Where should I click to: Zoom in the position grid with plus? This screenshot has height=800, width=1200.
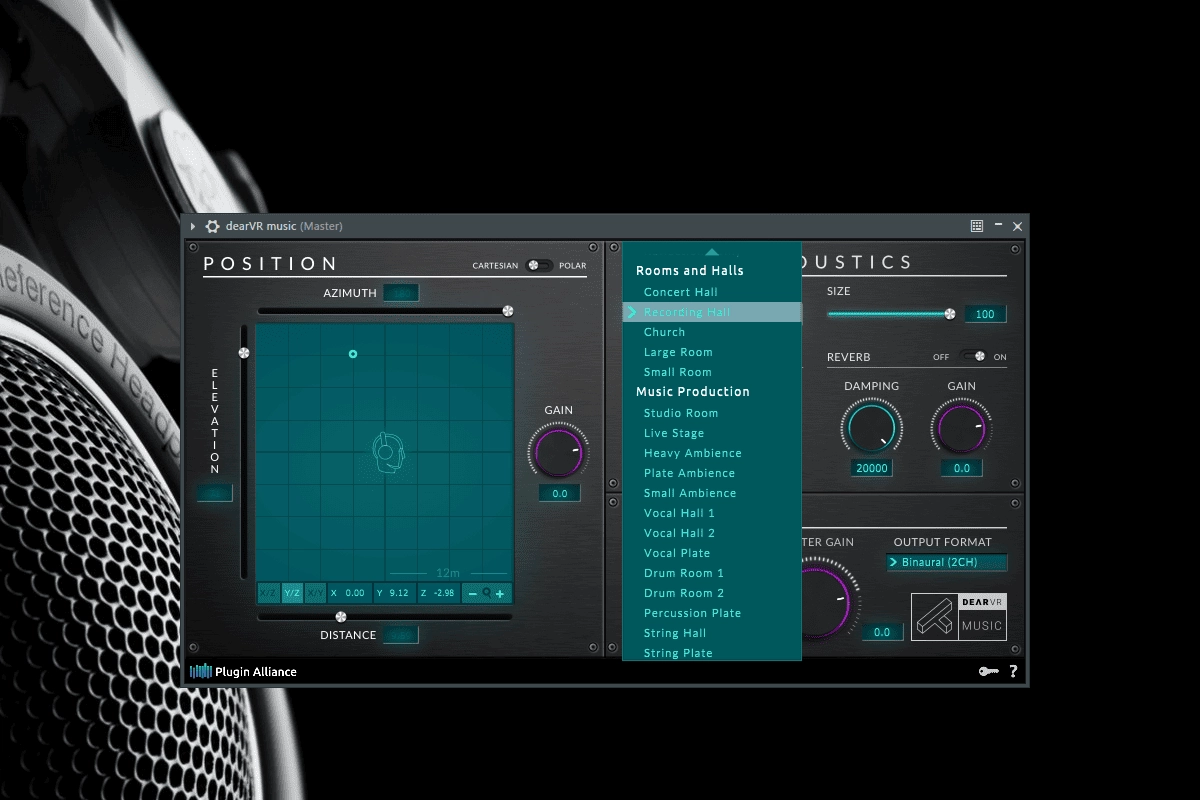point(500,594)
